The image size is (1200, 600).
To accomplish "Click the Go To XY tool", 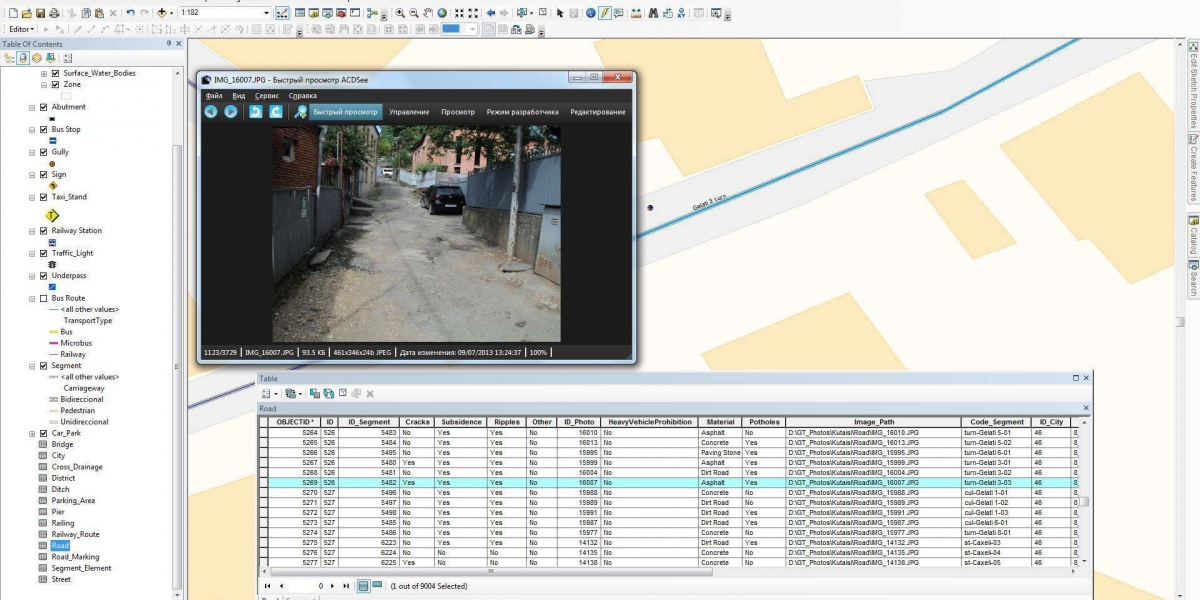I will tap(681, 13).
